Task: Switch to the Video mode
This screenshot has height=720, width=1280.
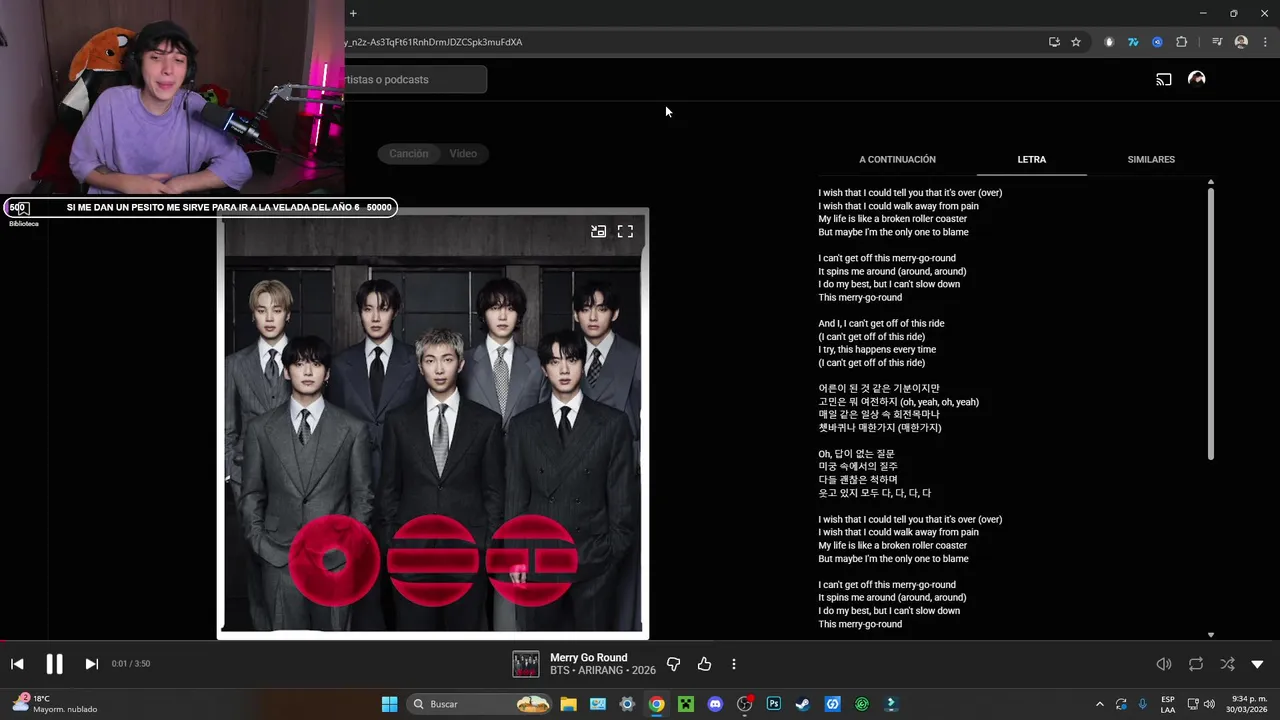Action: coord(463,154)
